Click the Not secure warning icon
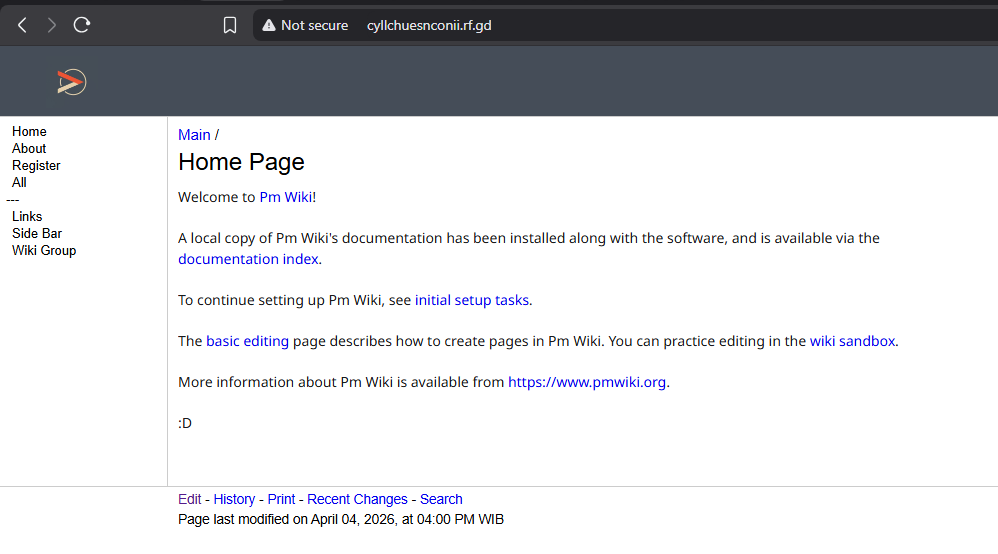 tap(269, 25)
